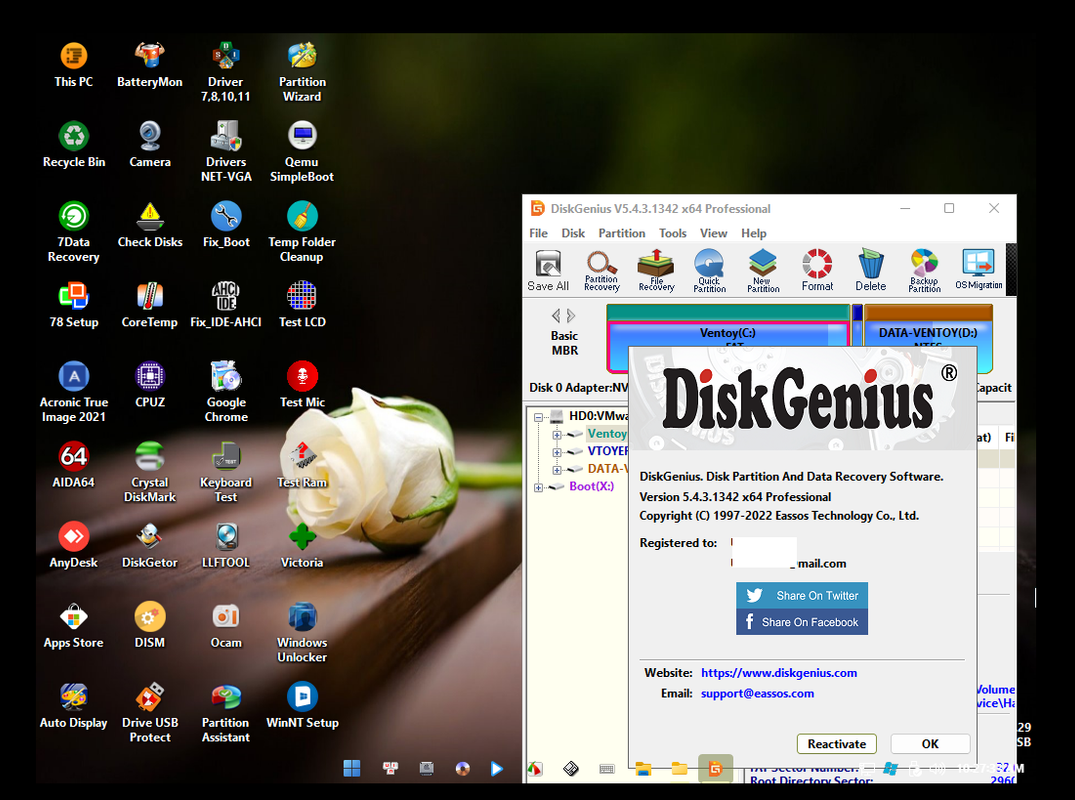1075x800 pixels.
Task: Open Google Chrome desktop icon
Action: pyautogui.click(x=226, y=393)
